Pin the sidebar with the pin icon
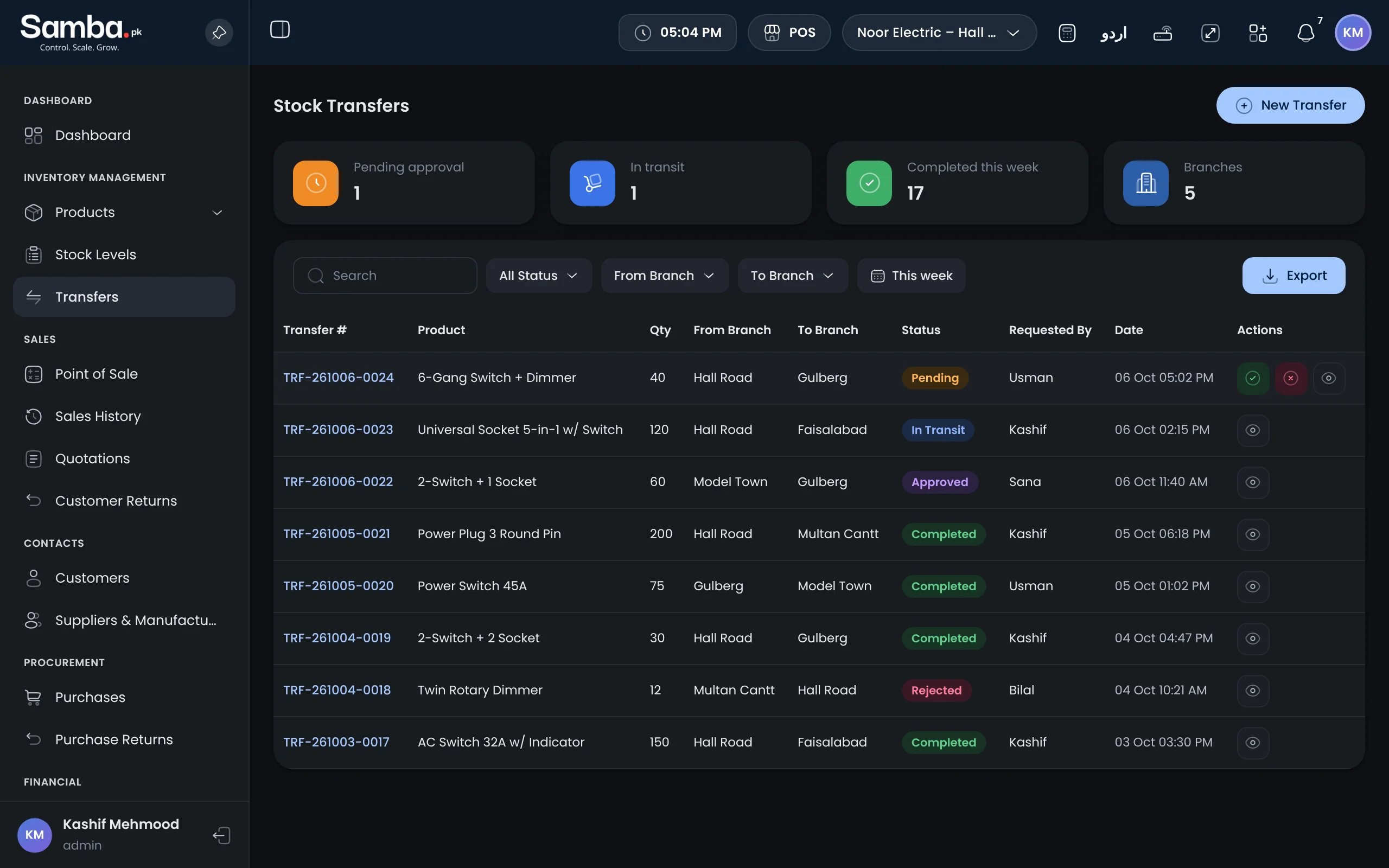Viewport: 1389px width, 868px height. [x=219, y=33]
